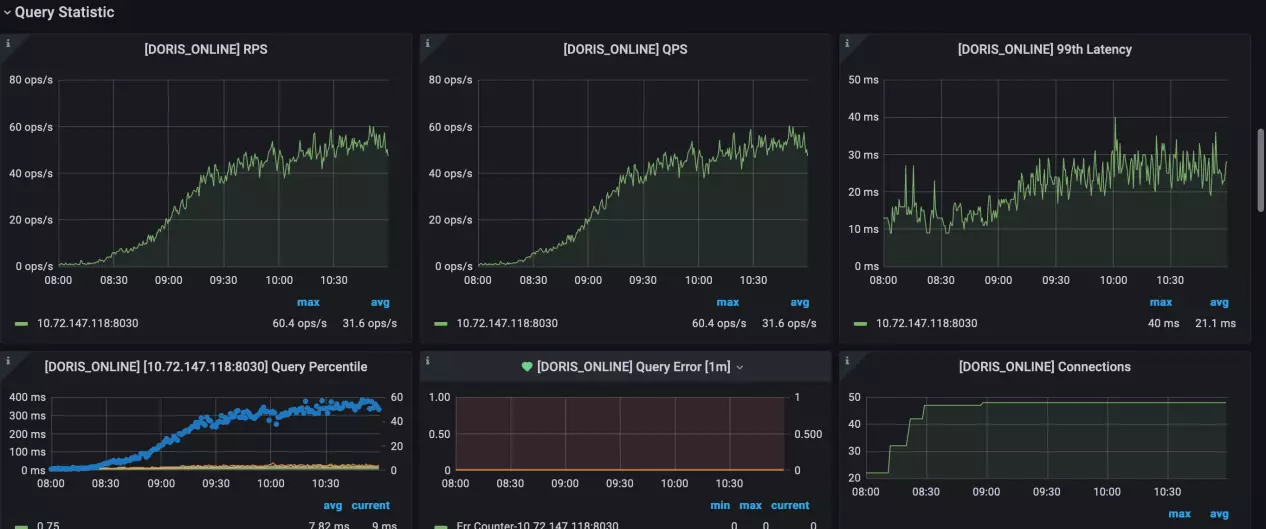
Task: Click the dashboard vertical scrollbar thumb
Action: 1260,169
